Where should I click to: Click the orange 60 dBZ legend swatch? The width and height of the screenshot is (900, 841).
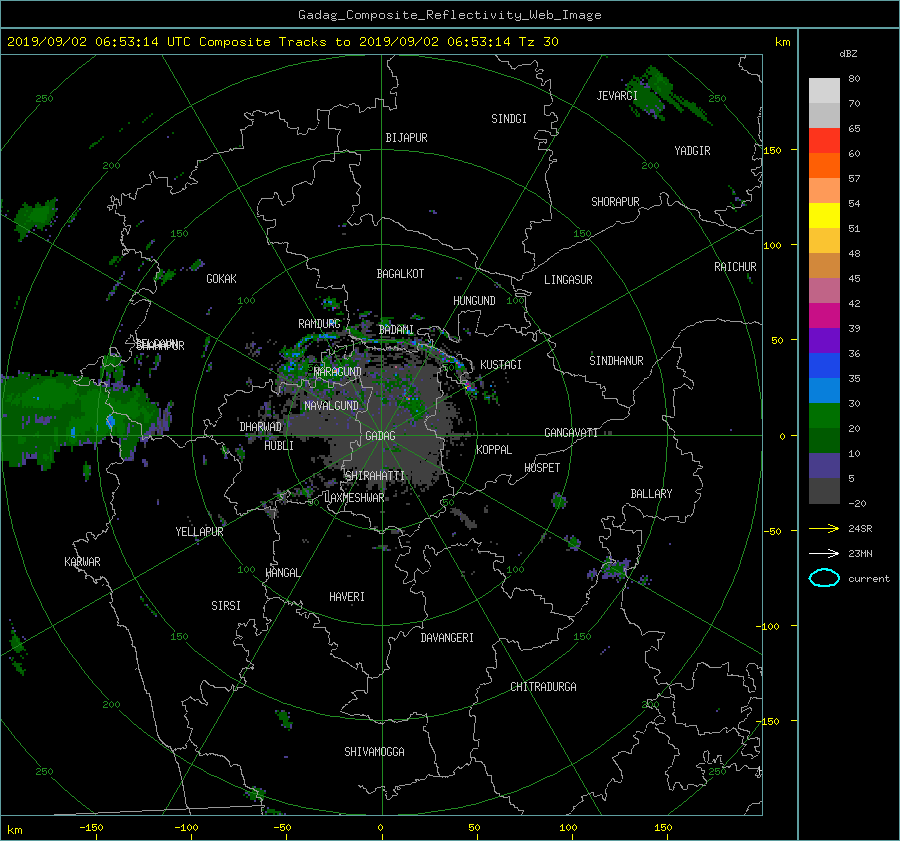(824, 165)
